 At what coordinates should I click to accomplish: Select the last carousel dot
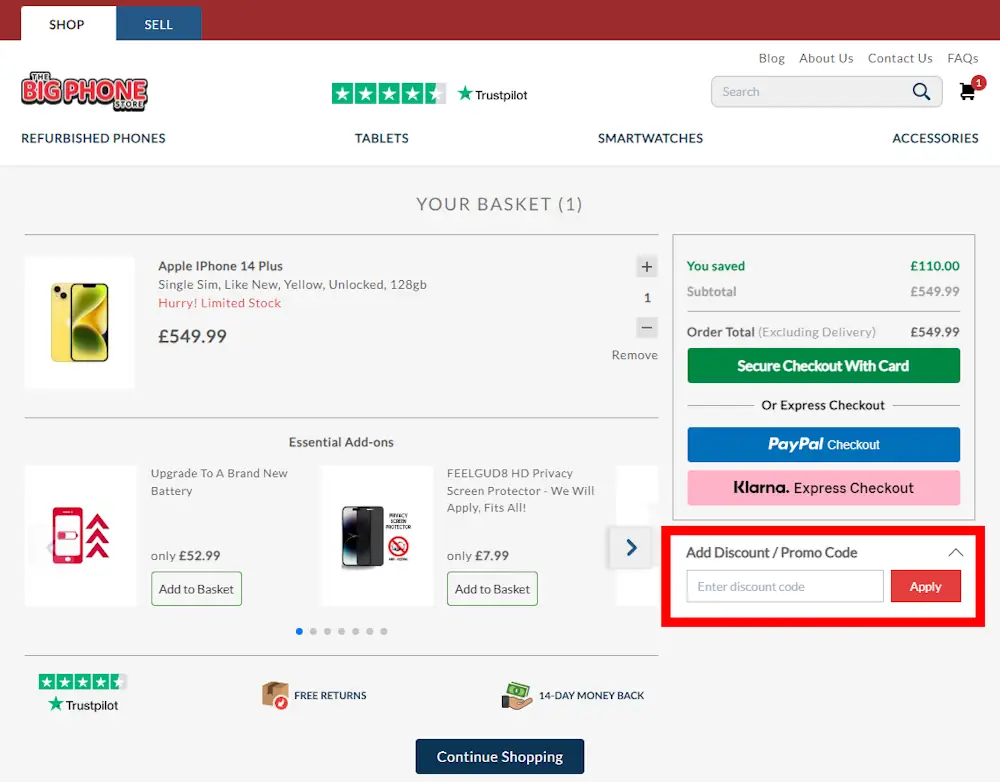tap(383, 631)
